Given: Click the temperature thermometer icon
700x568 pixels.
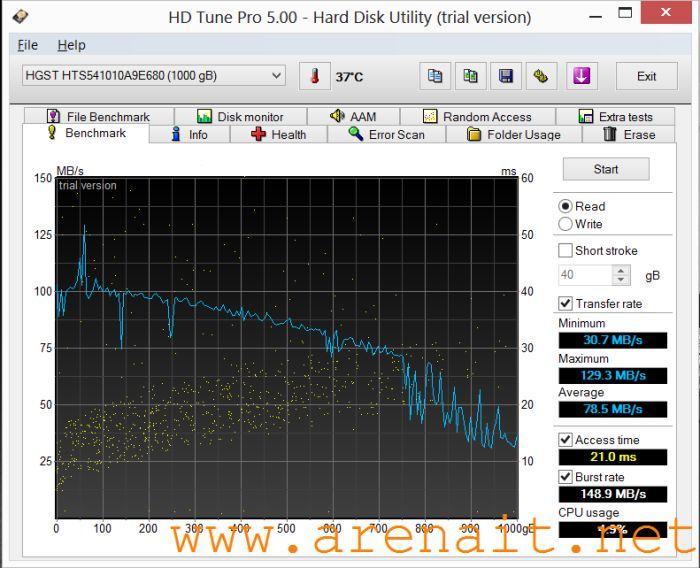Looking at the screenshot, I should click(x=314, y=76).
